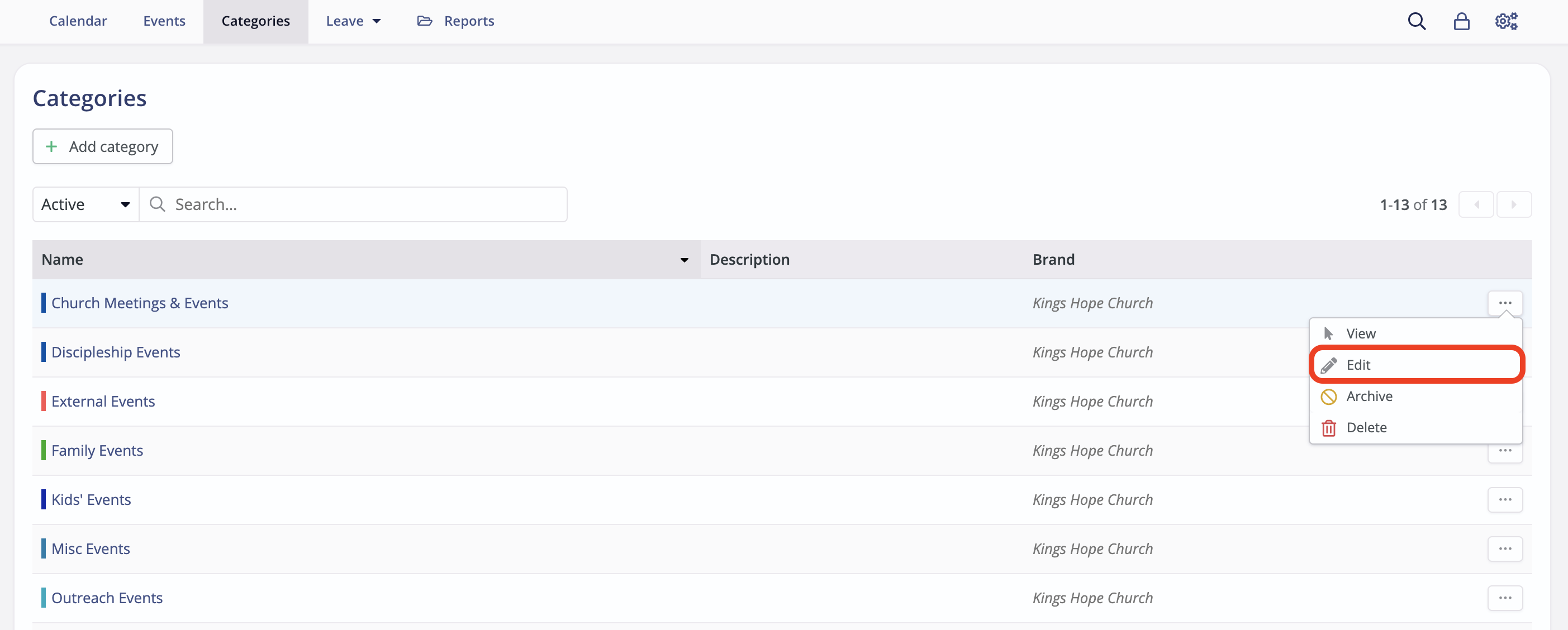The height and width of the screenshot is (630, 1568).
Task: Open the Discipleship Events category
Action: [115, 351]
